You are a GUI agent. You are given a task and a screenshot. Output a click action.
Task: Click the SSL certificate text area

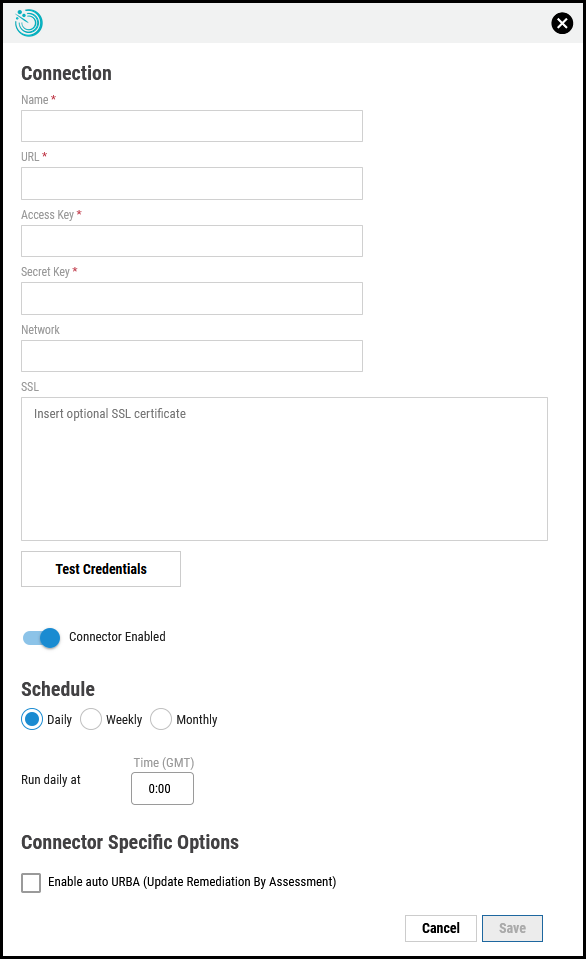284,468
